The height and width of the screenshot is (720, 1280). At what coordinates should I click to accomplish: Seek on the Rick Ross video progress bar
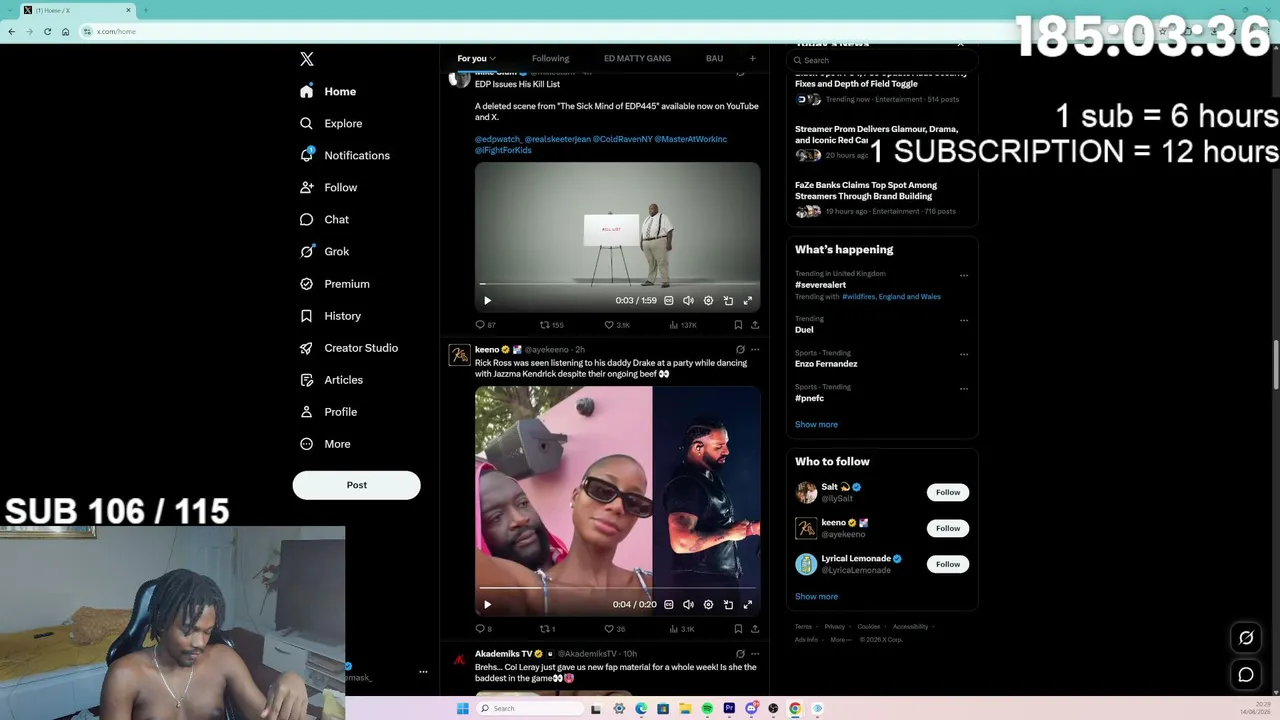(x=617, y=588)
